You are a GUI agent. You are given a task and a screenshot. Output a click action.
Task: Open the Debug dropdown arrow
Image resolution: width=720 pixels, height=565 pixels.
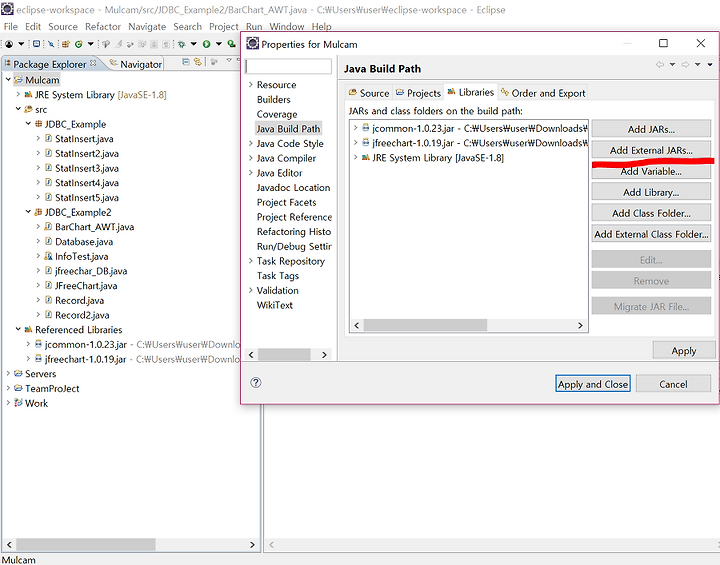(x=193, y=44)
